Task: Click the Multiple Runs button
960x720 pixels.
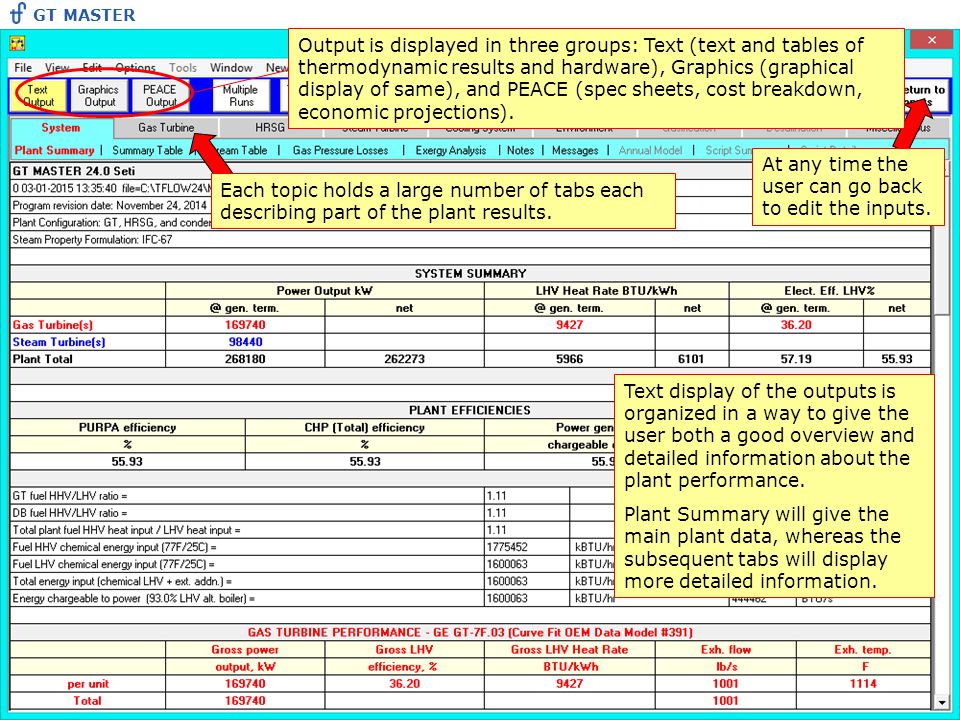Action: 241,96
